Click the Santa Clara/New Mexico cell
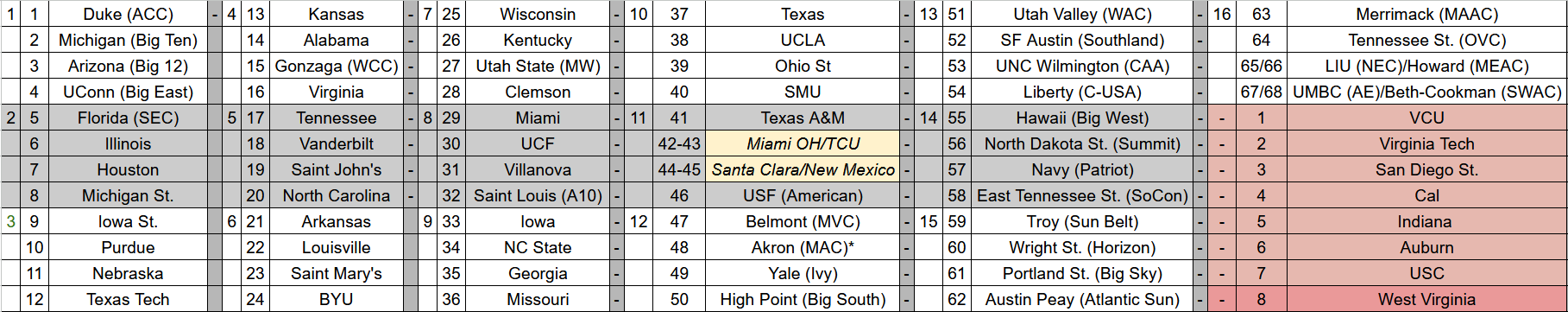Image resolution: width=1568 pixels, height=312 pixels. click(x=803, y=169)
